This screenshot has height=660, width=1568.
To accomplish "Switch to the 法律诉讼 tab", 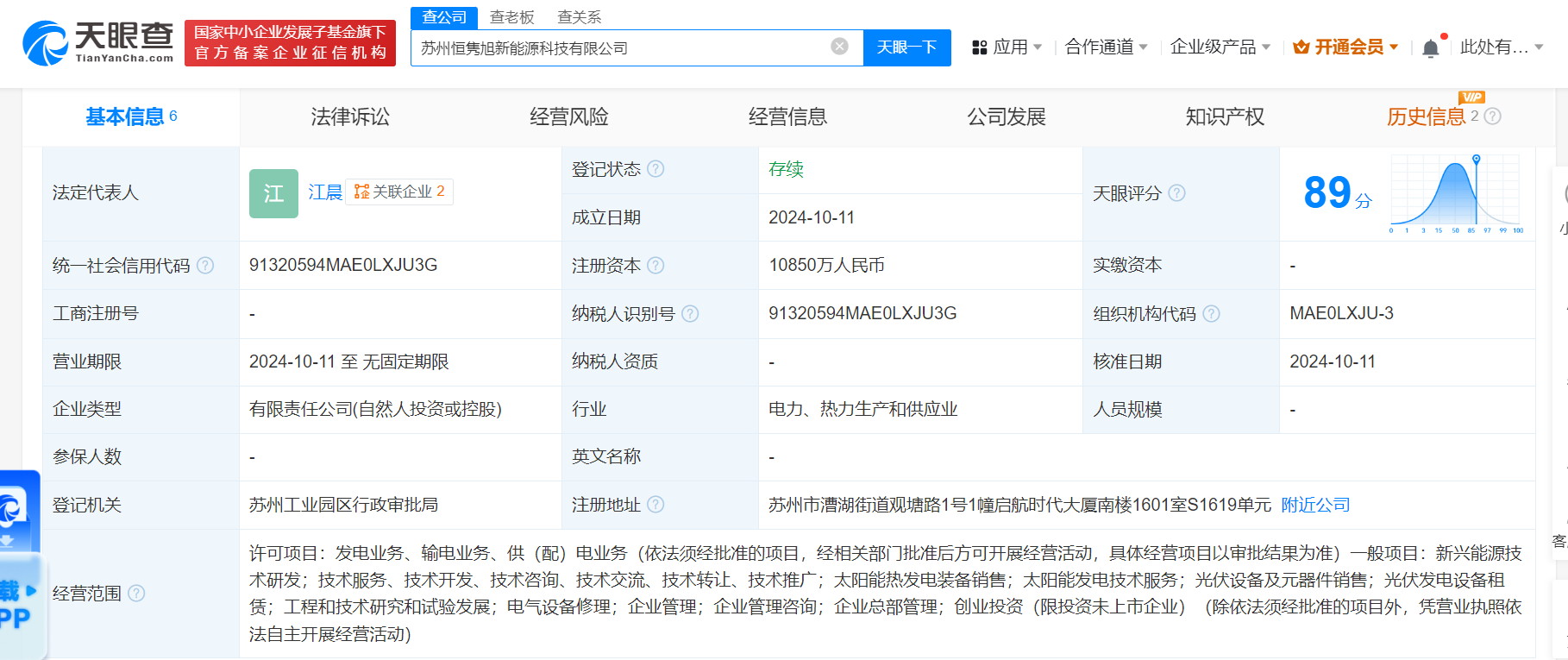I will (350, 116).
